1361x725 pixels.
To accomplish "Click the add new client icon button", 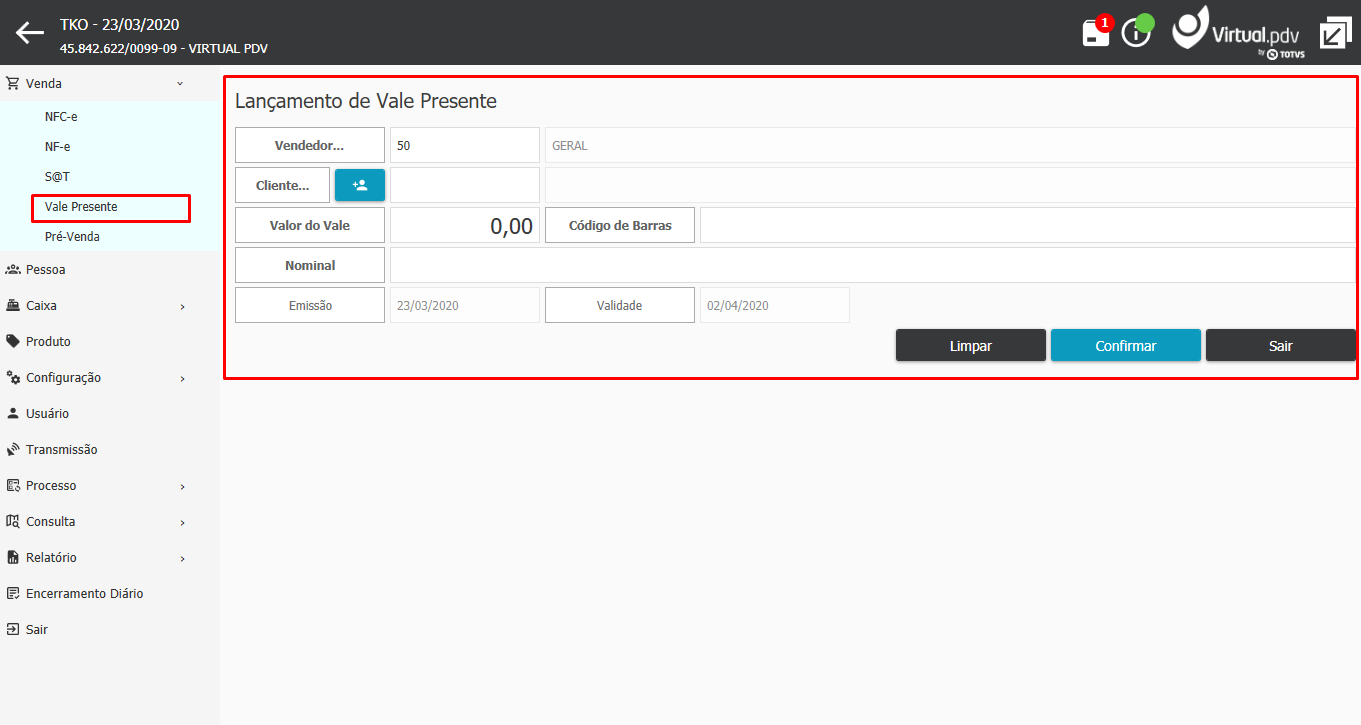I will [360, 185].
